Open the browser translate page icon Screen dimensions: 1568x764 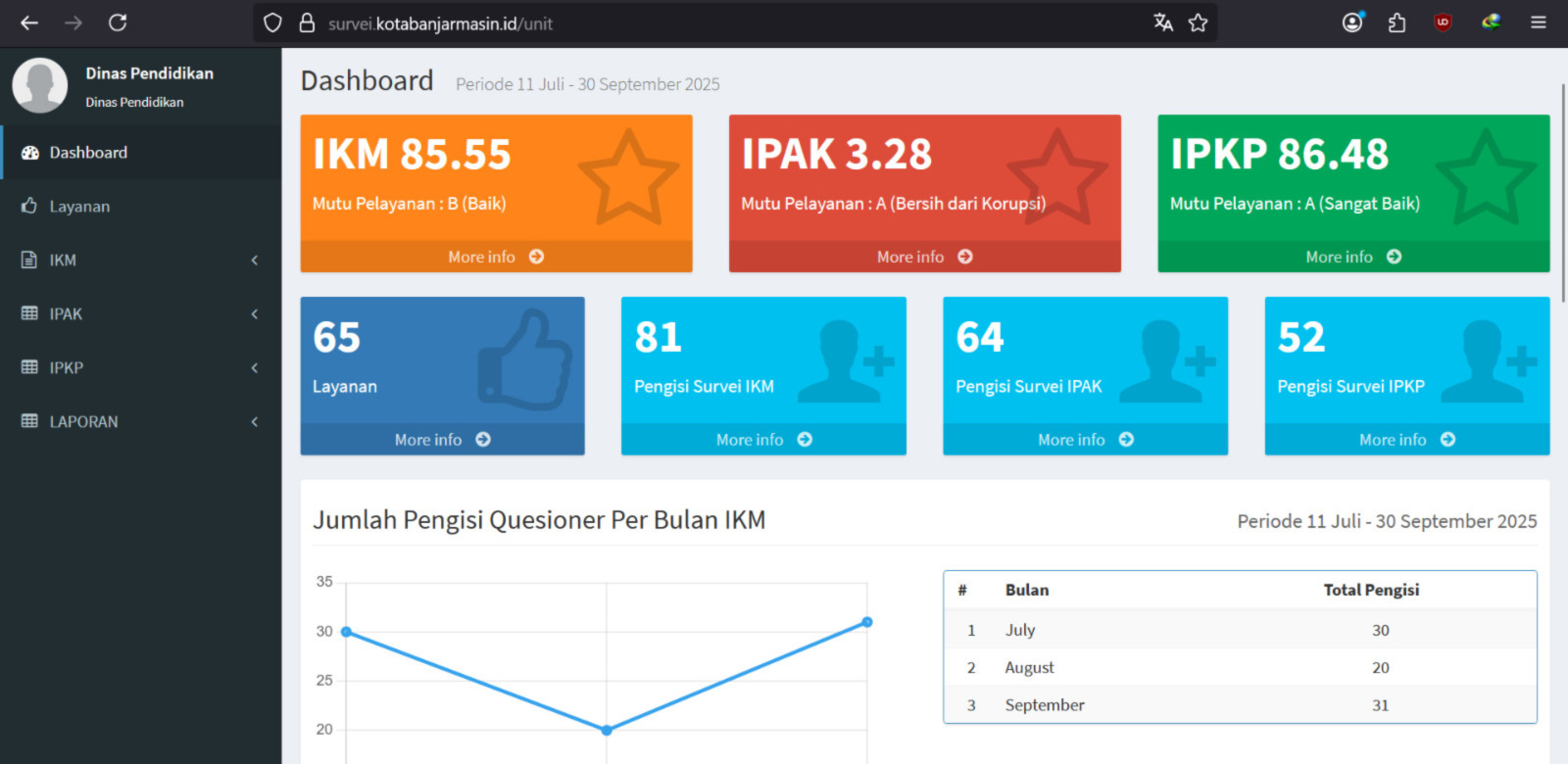point(1163,23)
